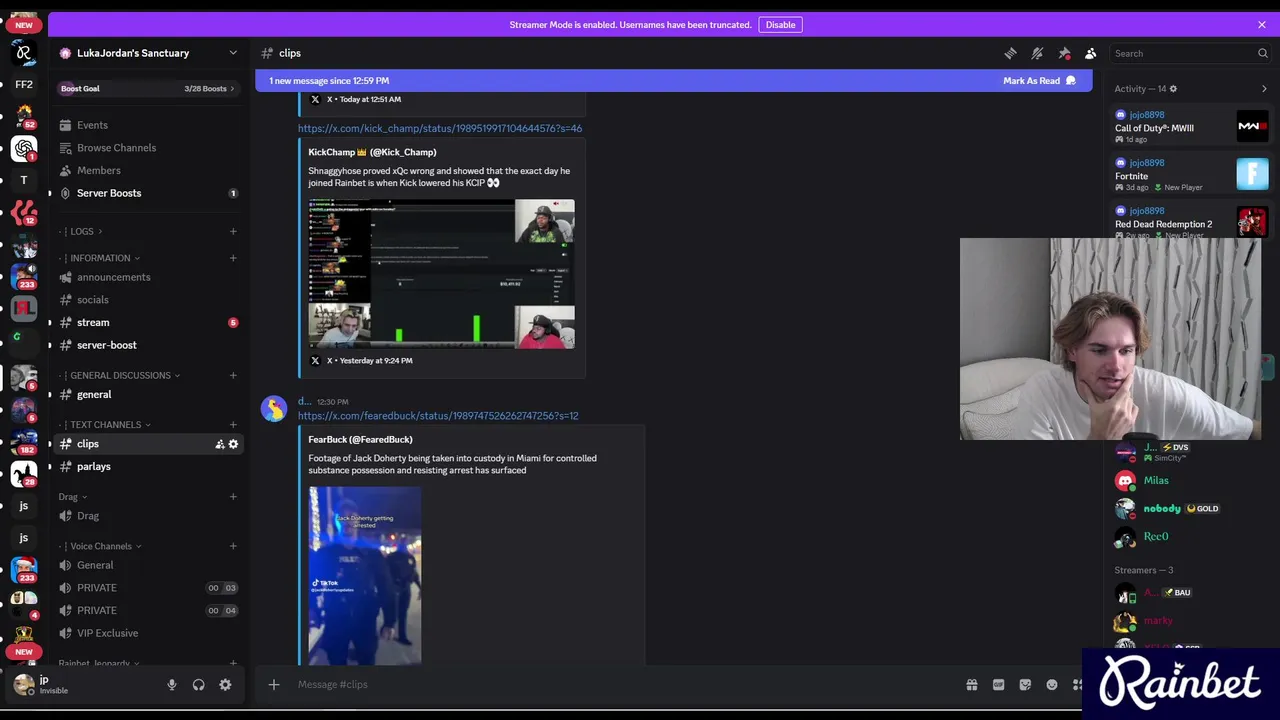Open the gift Nitro icon

[971, 685]
